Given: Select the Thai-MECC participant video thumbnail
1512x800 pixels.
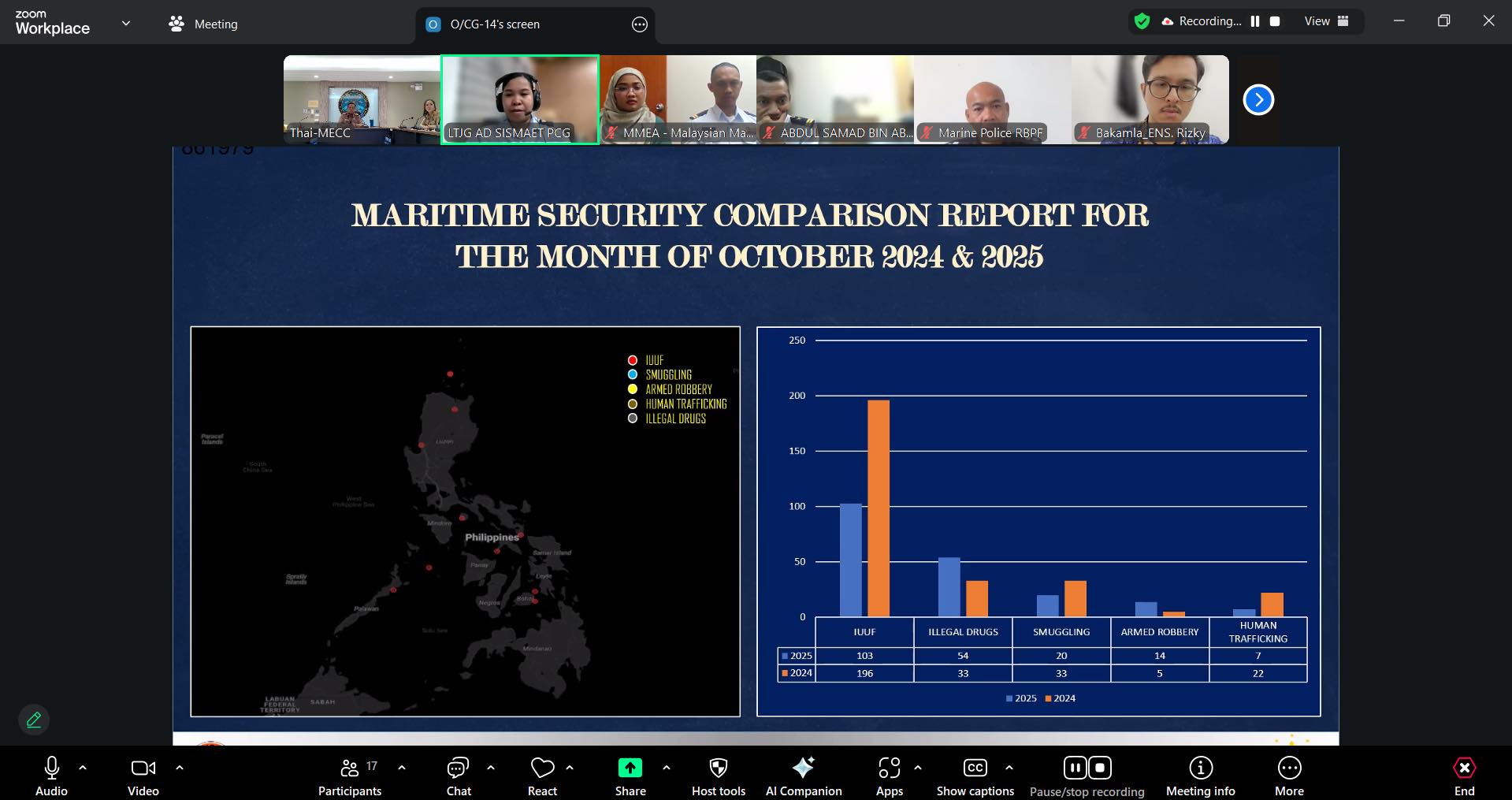Looking at the screenshot, I should point(362,99).
